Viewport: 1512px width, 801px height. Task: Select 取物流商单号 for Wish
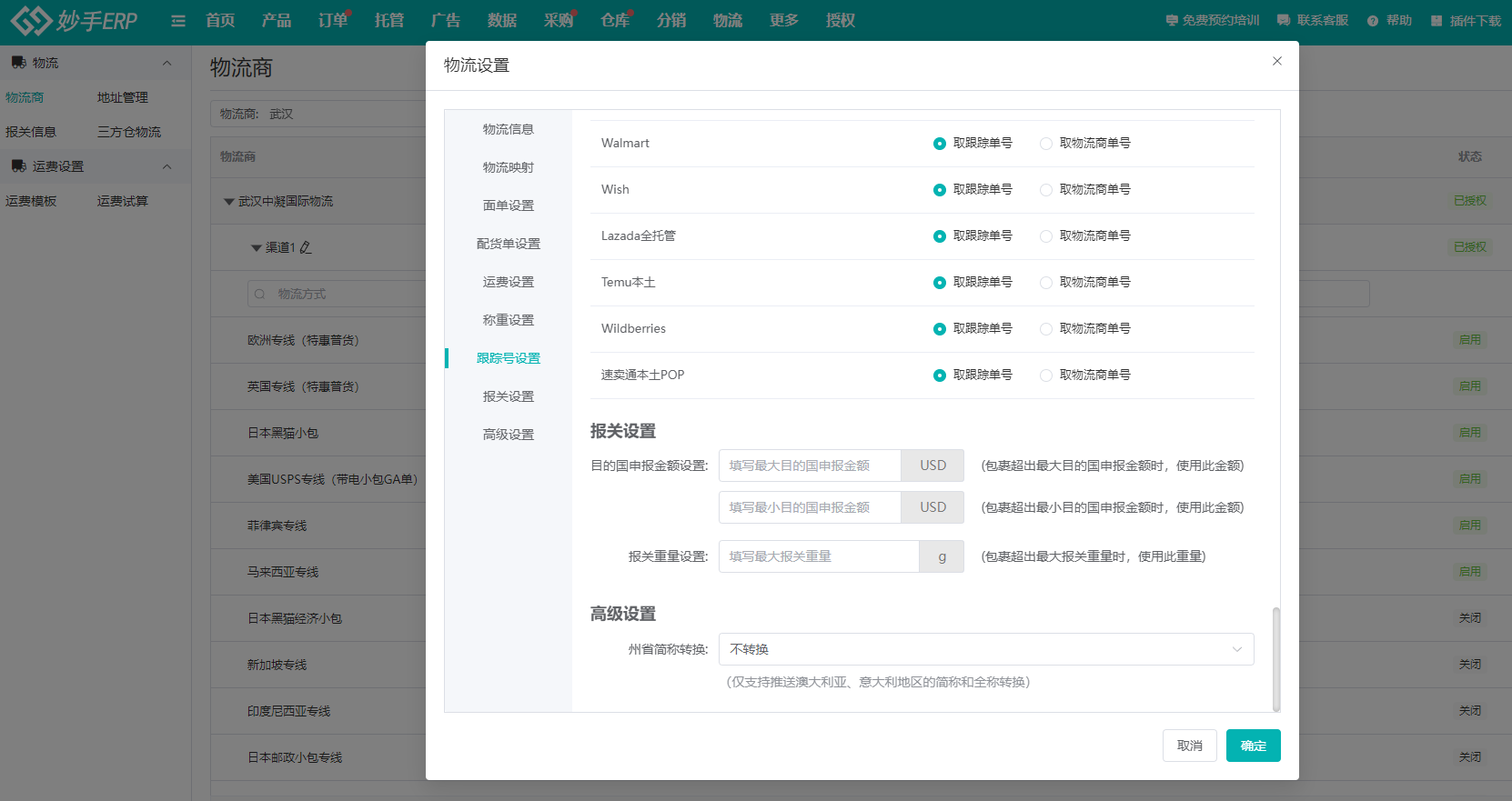point(1085,189)
